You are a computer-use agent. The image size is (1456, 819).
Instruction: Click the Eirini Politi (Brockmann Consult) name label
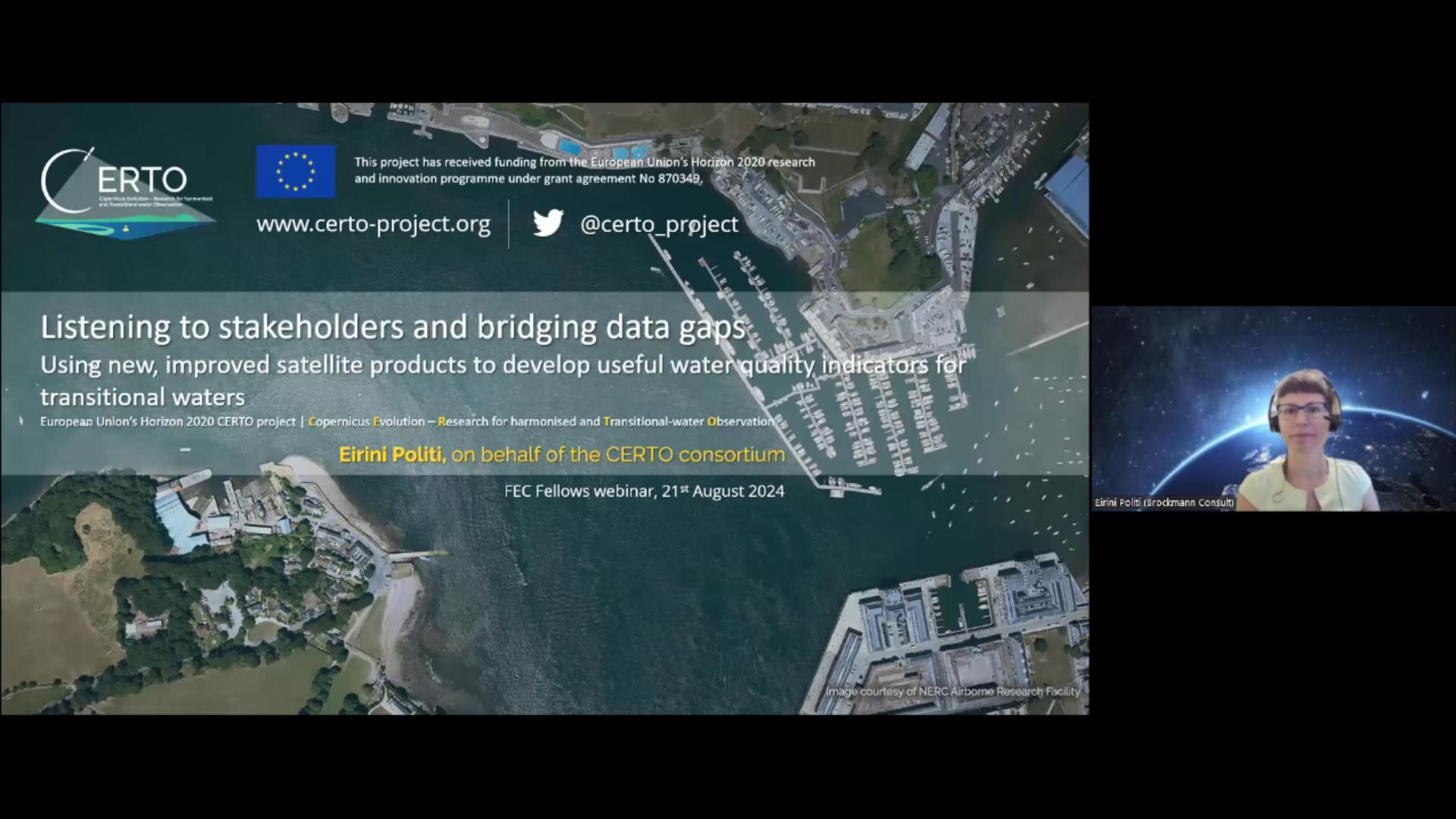pos(1164,503)
